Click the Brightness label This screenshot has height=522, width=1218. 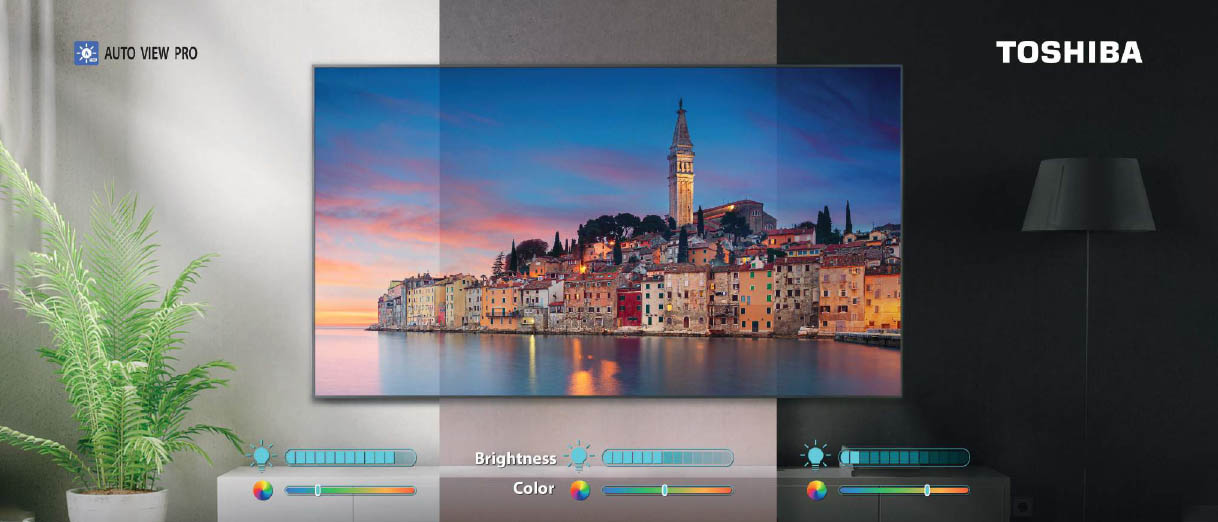pyautogui.click(x=515, y=459)
